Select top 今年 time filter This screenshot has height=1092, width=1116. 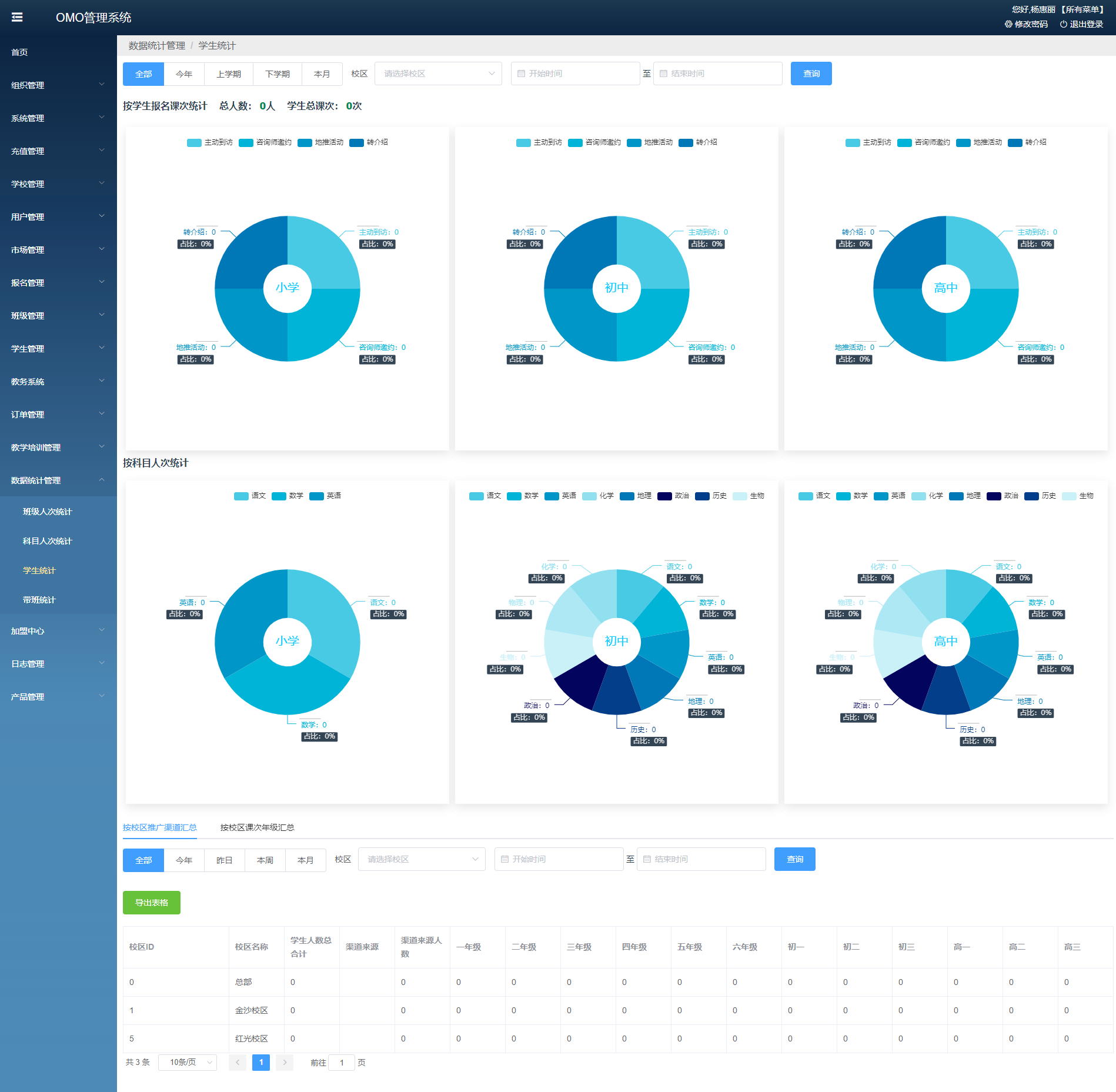coord(184,74)
